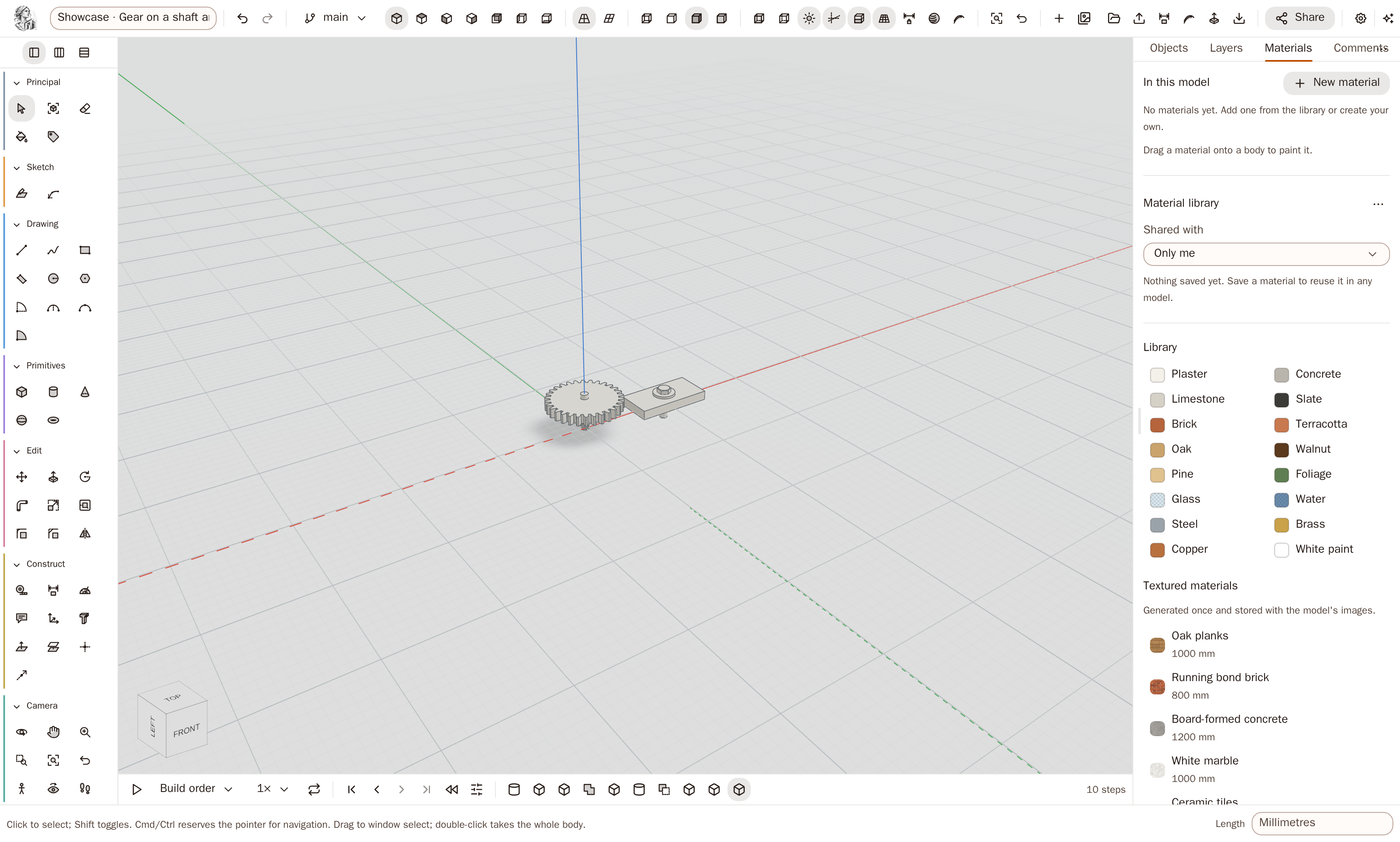Switch tool panel to columns layout

[59, 53]
